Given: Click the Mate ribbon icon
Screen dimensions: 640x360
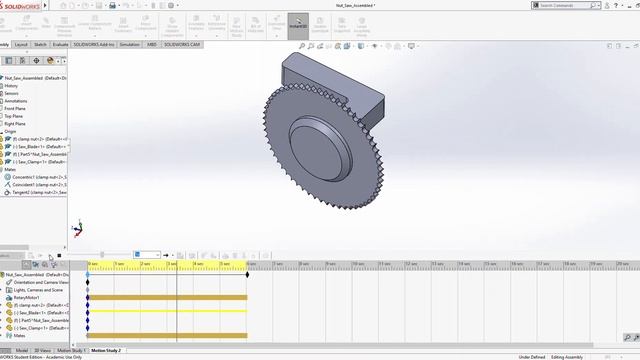Looking at the screenshot, I should point(46,22).
